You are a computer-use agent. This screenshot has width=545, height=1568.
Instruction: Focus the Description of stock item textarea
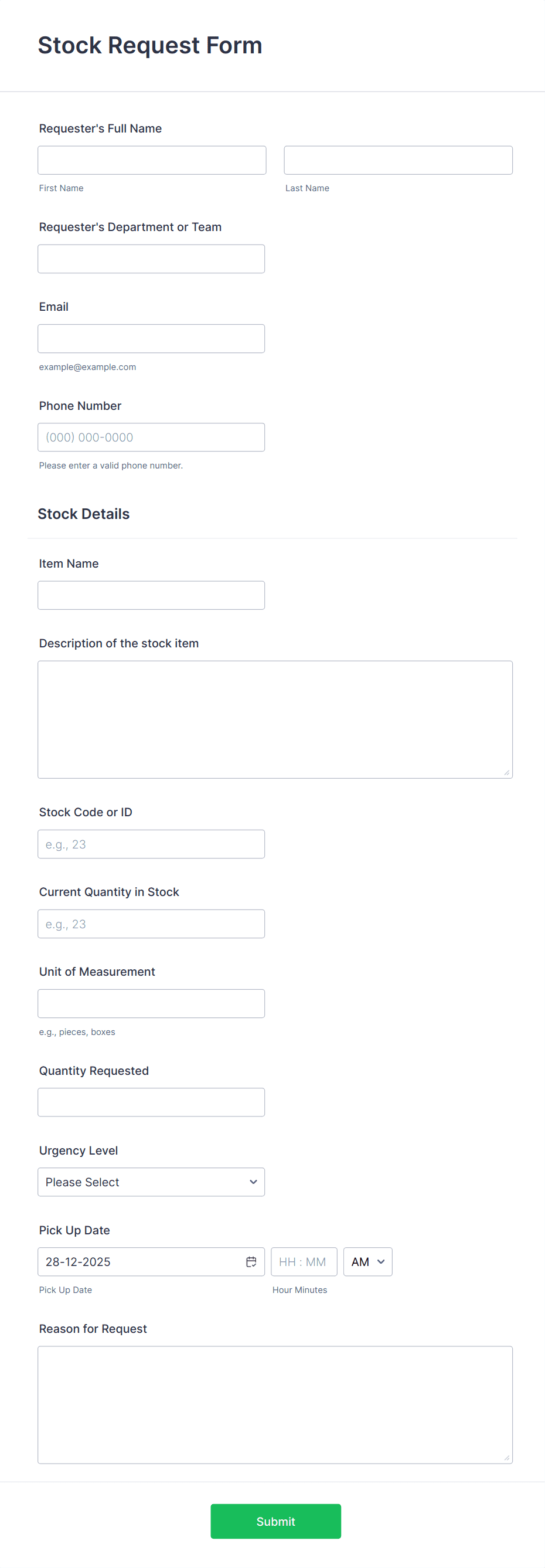click(x=275, y=718)
